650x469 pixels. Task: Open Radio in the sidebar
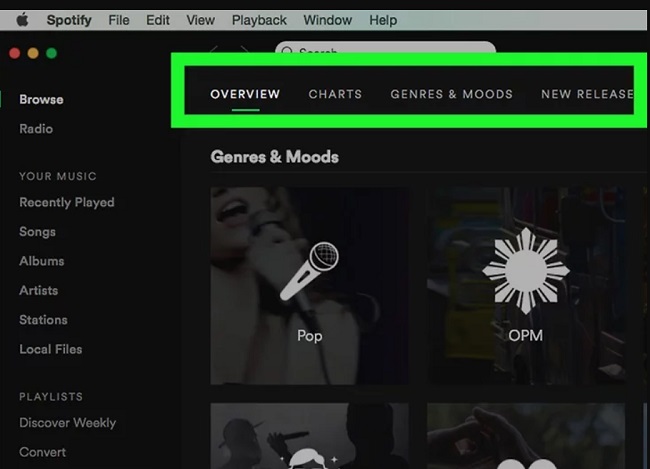(x=36, y=129)
